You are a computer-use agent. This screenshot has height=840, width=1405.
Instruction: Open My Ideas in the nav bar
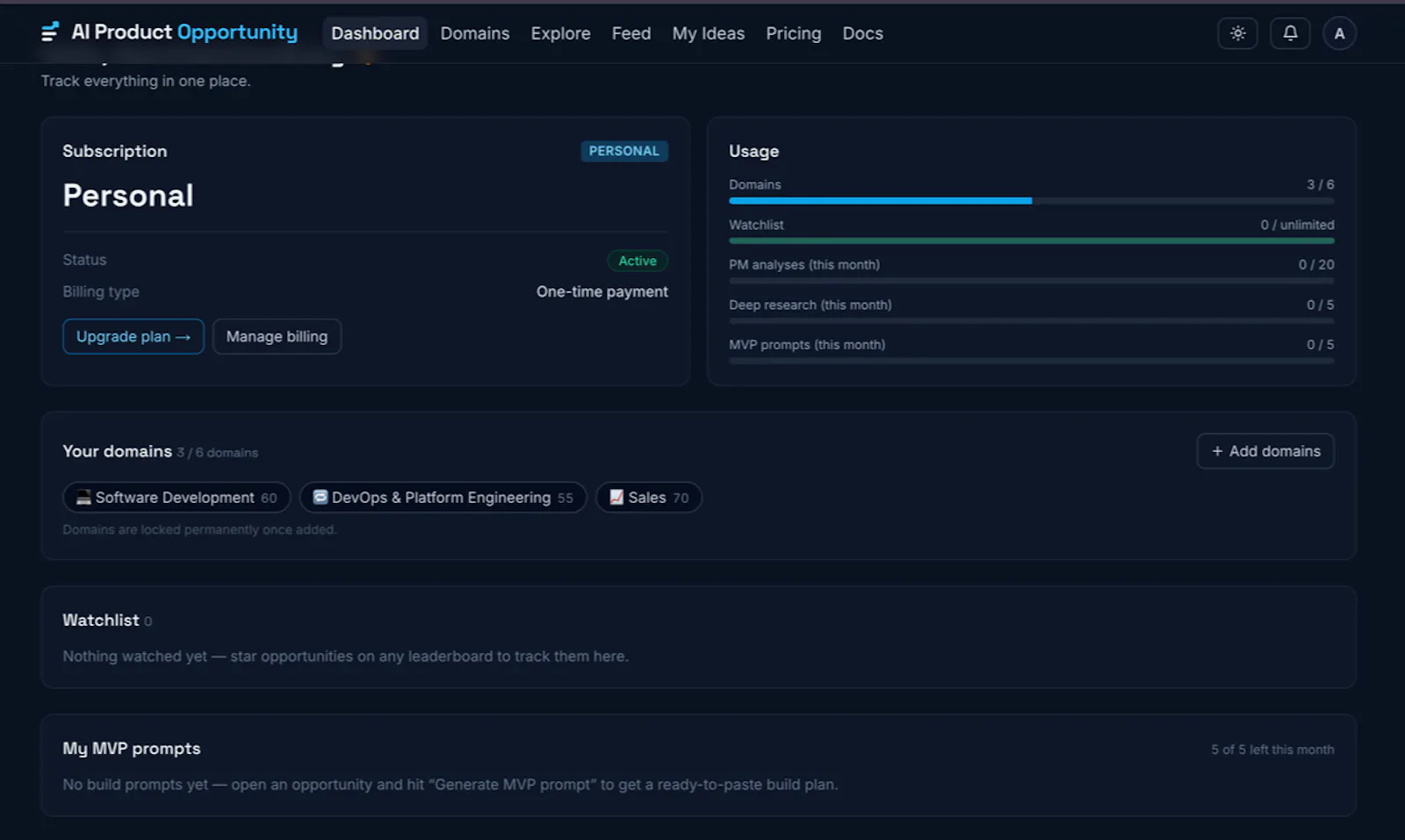pyautogui.click(x=709, y=33)
